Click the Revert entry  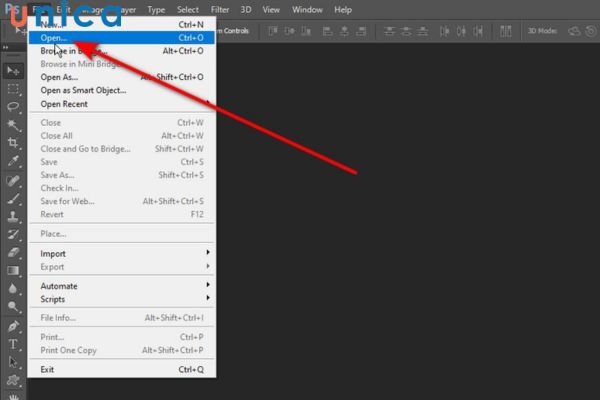tap(122, 214)
